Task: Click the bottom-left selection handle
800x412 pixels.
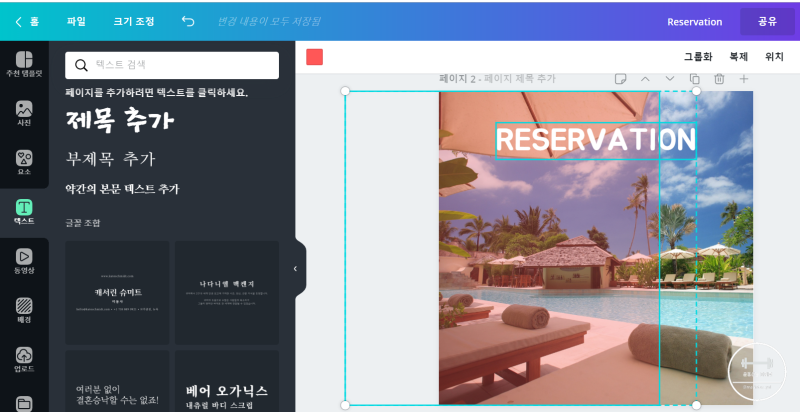Action: 345,405
